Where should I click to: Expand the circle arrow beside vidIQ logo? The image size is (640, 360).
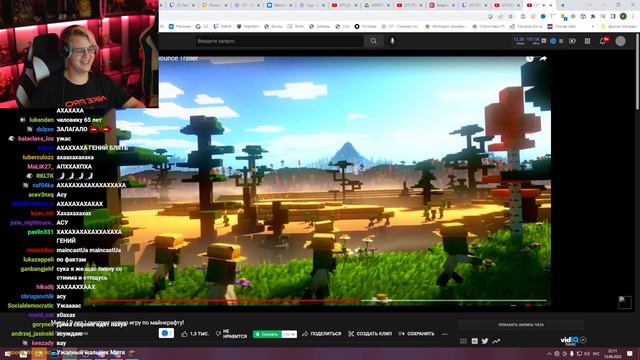(x=583, y=340)
